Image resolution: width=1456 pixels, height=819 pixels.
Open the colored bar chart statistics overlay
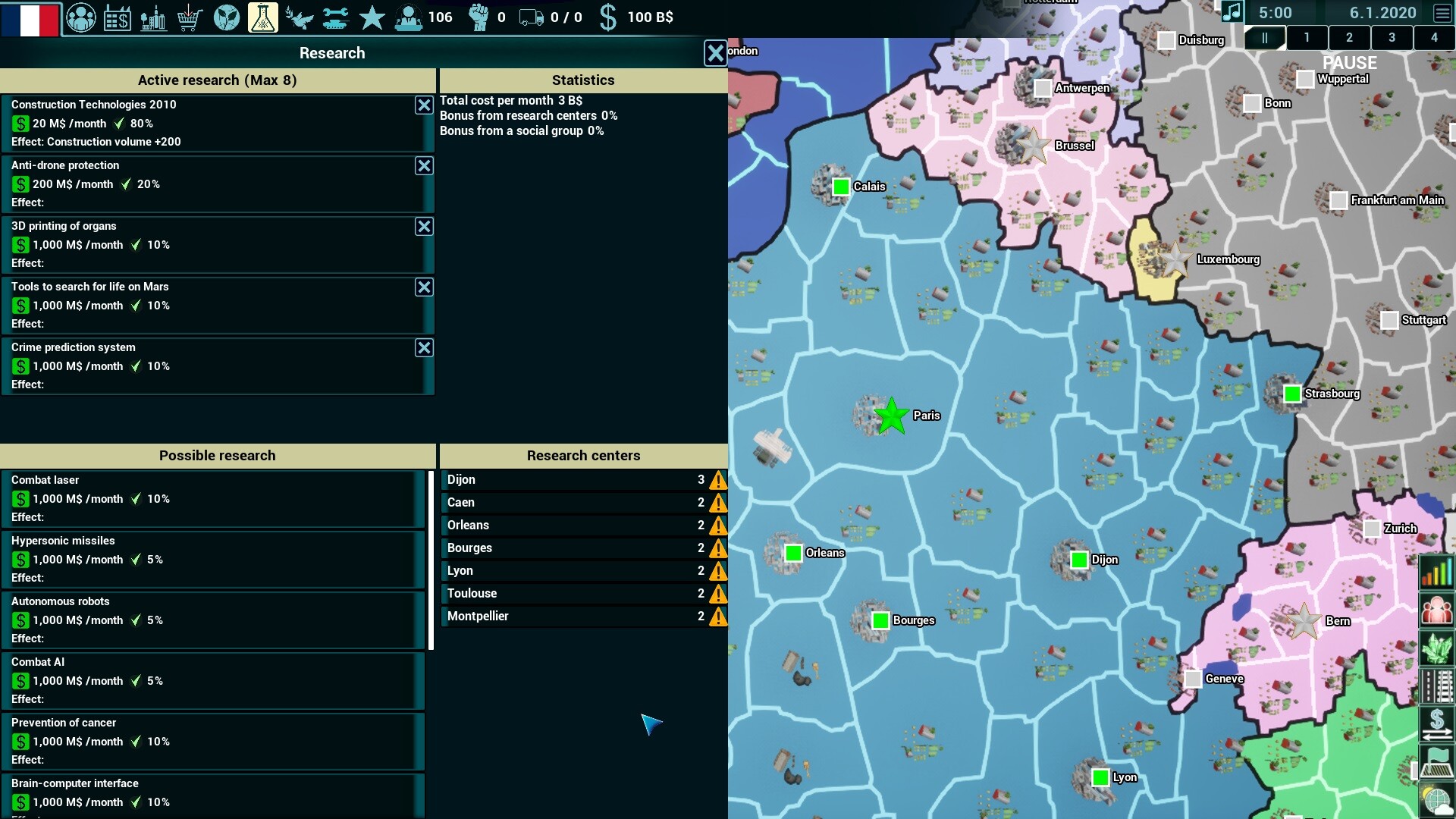(1437, 572)
